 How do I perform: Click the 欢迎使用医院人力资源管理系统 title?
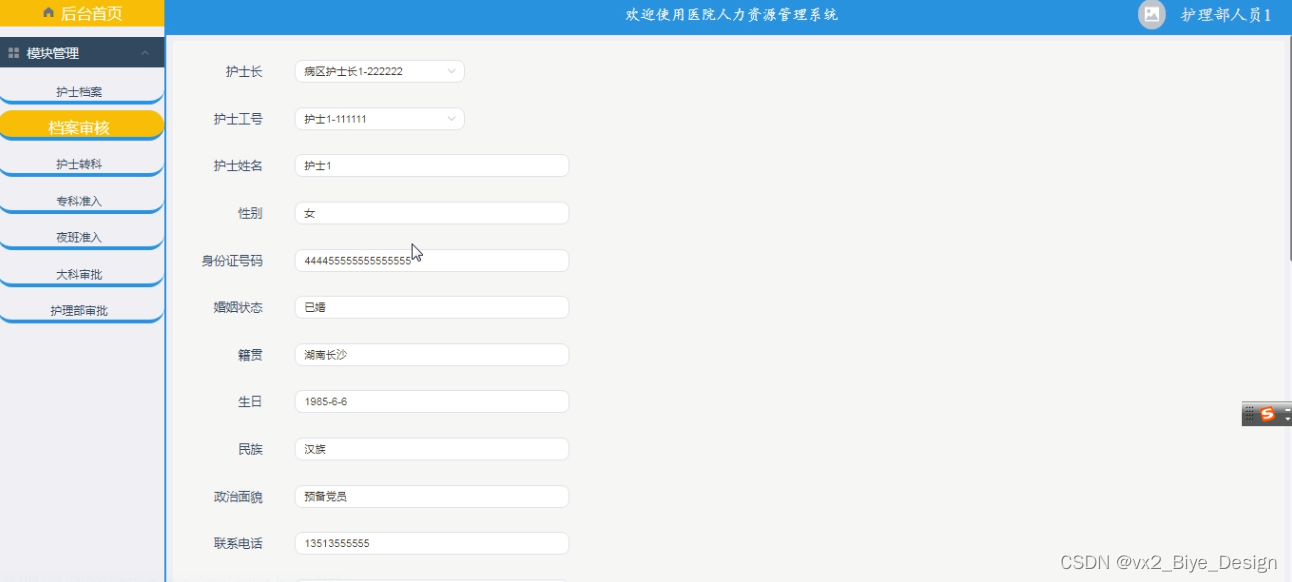point(732,14)
